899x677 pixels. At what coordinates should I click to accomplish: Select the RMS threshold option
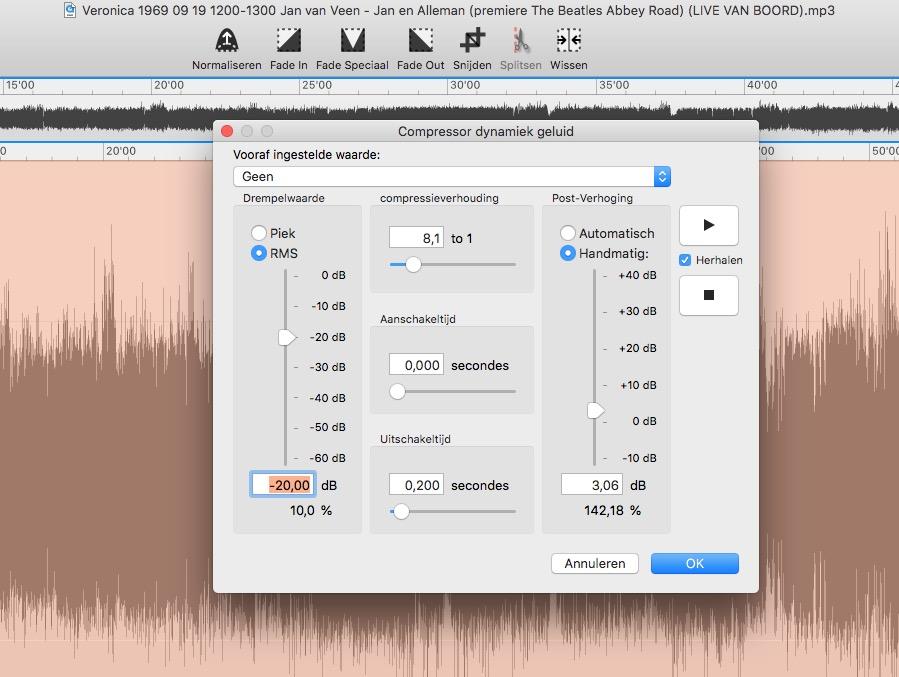tap(259, 253)
